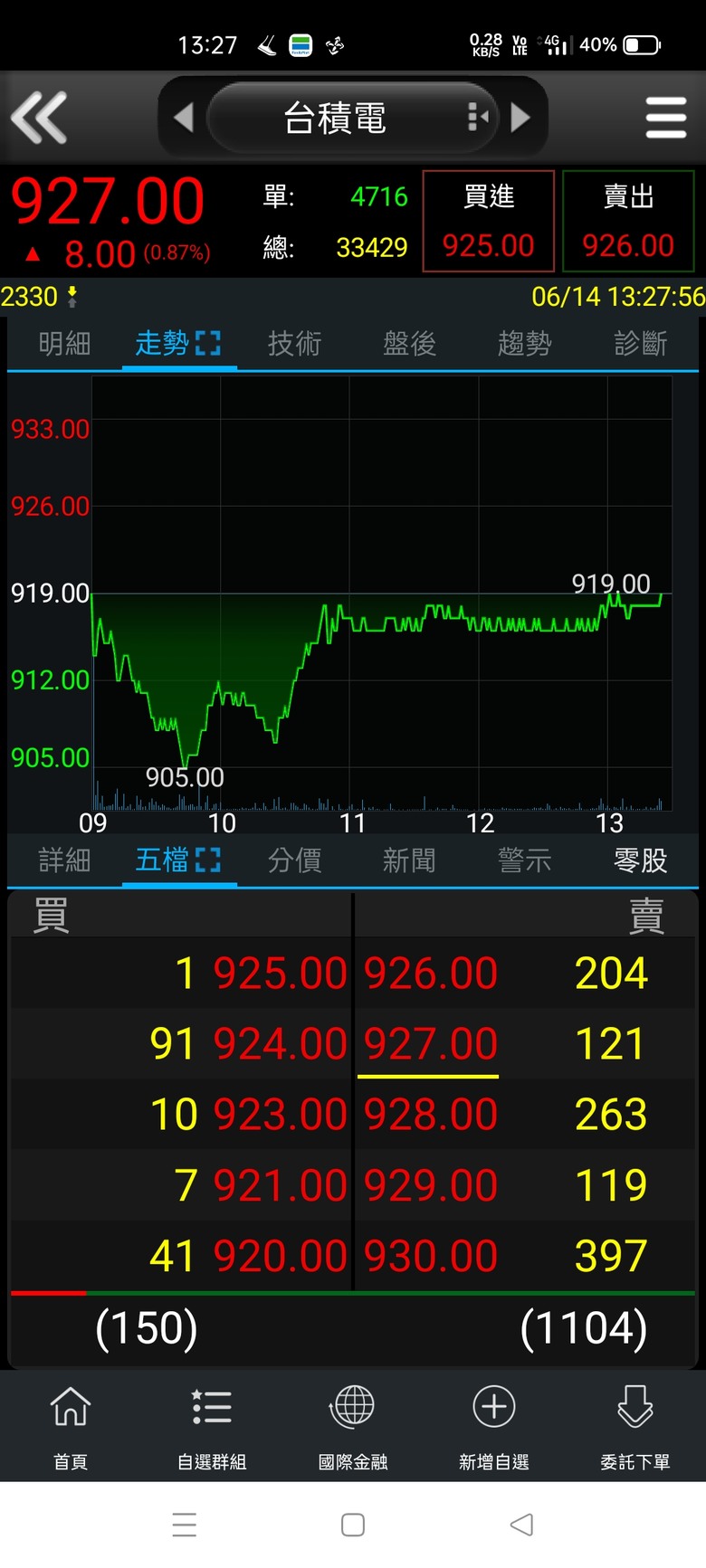This screenshot has height=1568, width=706.
Task: Select bid price 925.00 in five-level quotes
Action: pos(280,974)
